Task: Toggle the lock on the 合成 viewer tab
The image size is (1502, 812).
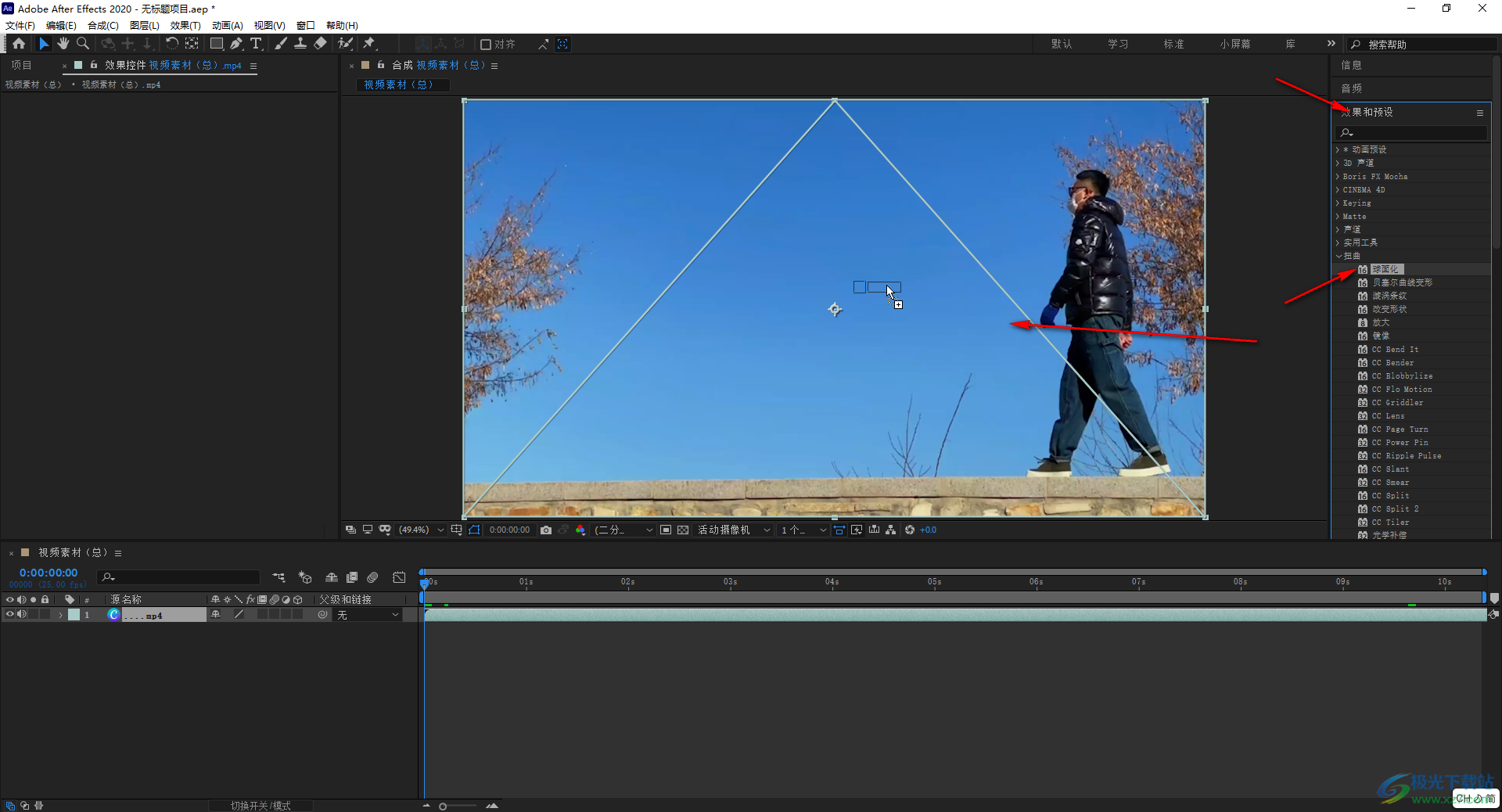Action: point(381,65)
